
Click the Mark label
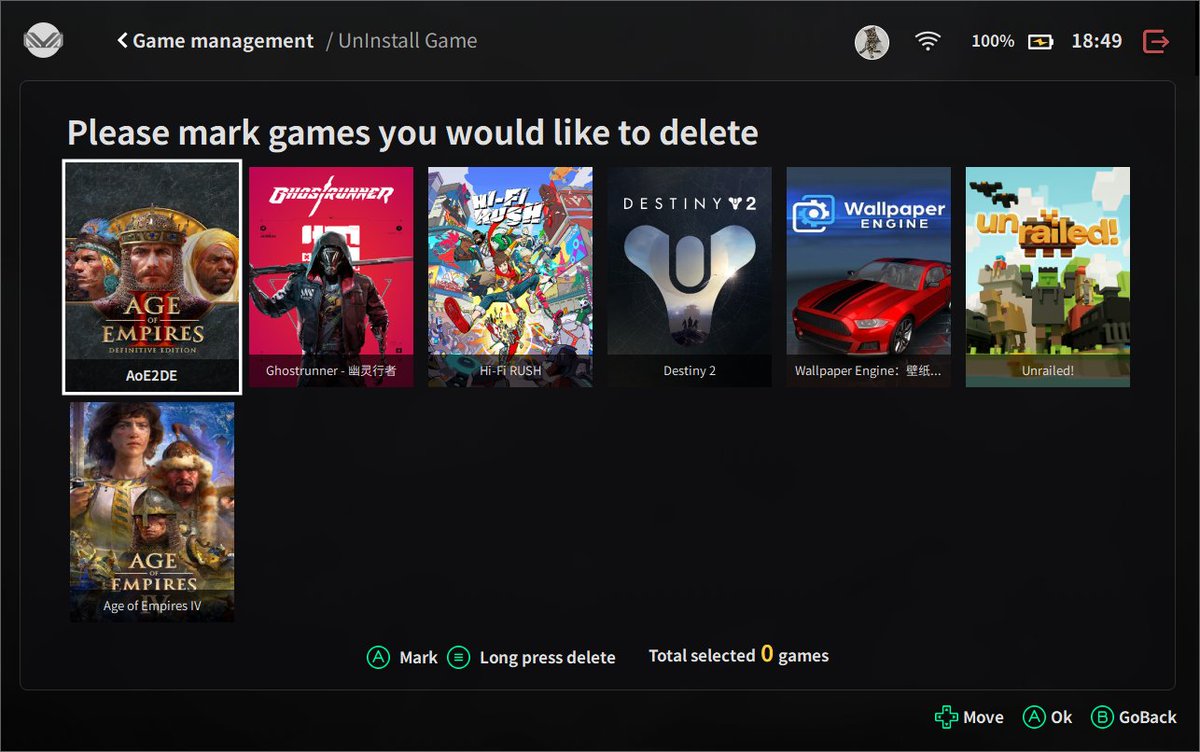click(419, 657)
